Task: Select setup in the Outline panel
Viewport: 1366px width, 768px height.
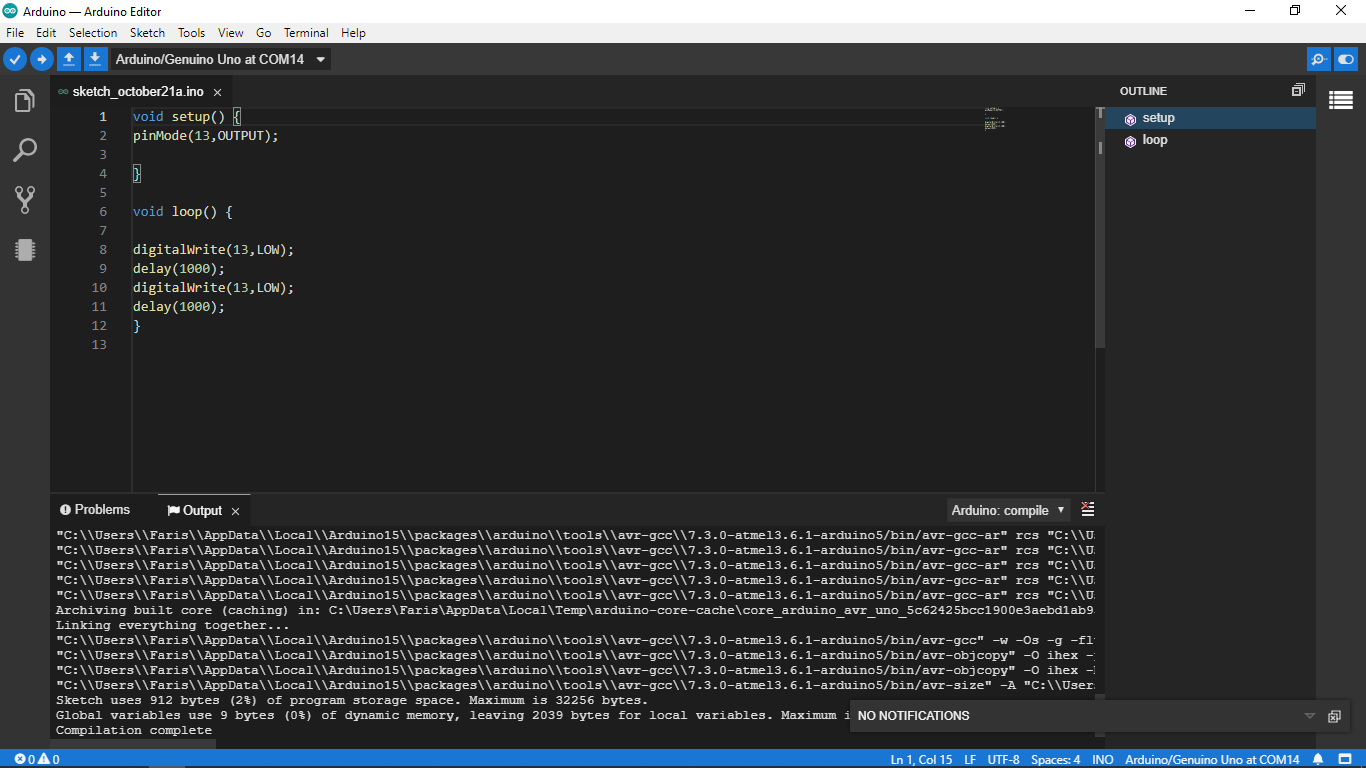Action: (1210, 118)
